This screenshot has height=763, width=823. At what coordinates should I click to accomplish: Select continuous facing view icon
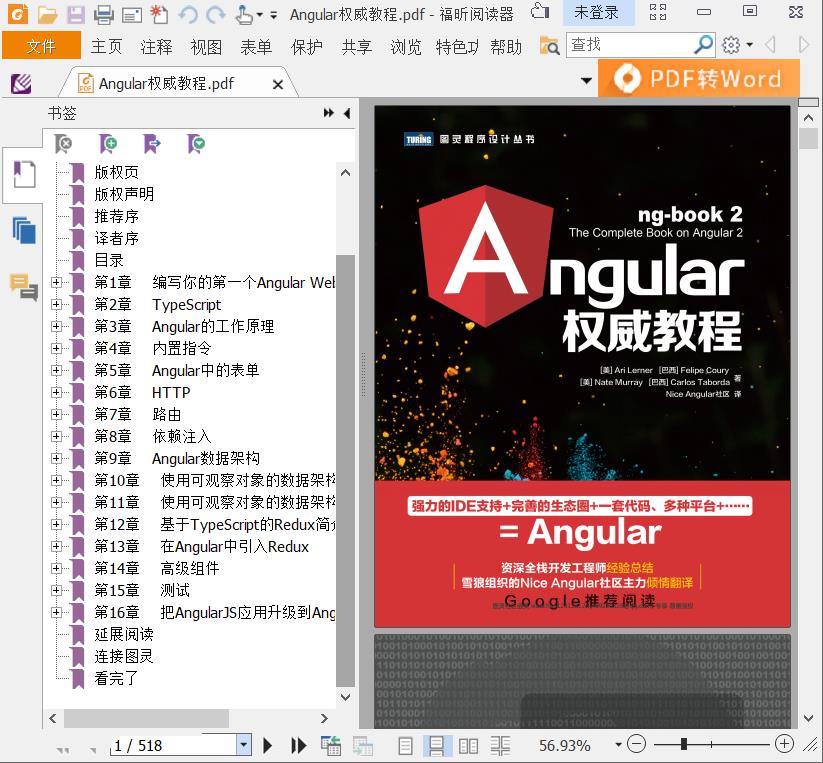500,746
